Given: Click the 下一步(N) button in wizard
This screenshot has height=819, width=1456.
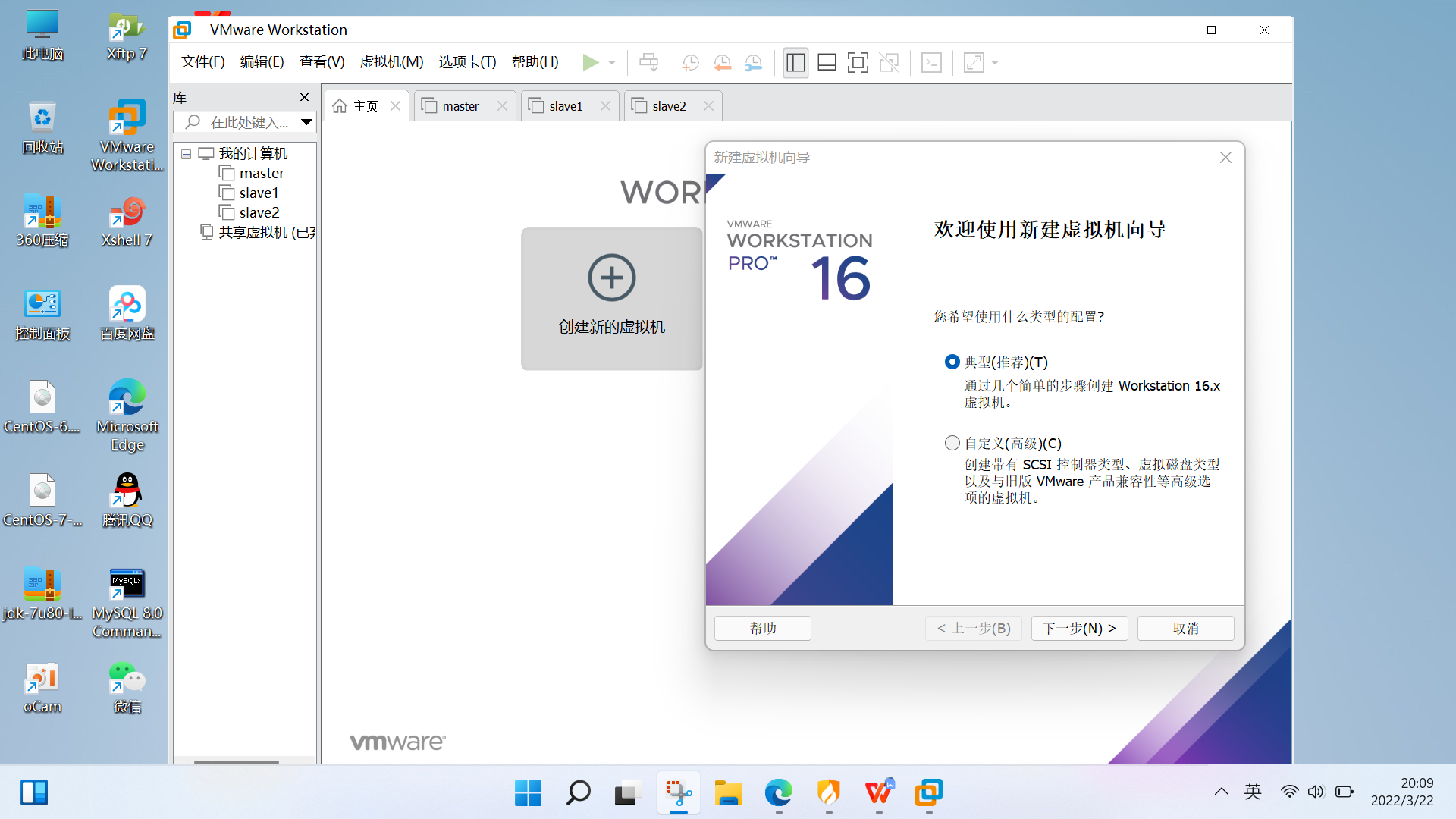Looking at the screenshot, I should click(1079, 628).
